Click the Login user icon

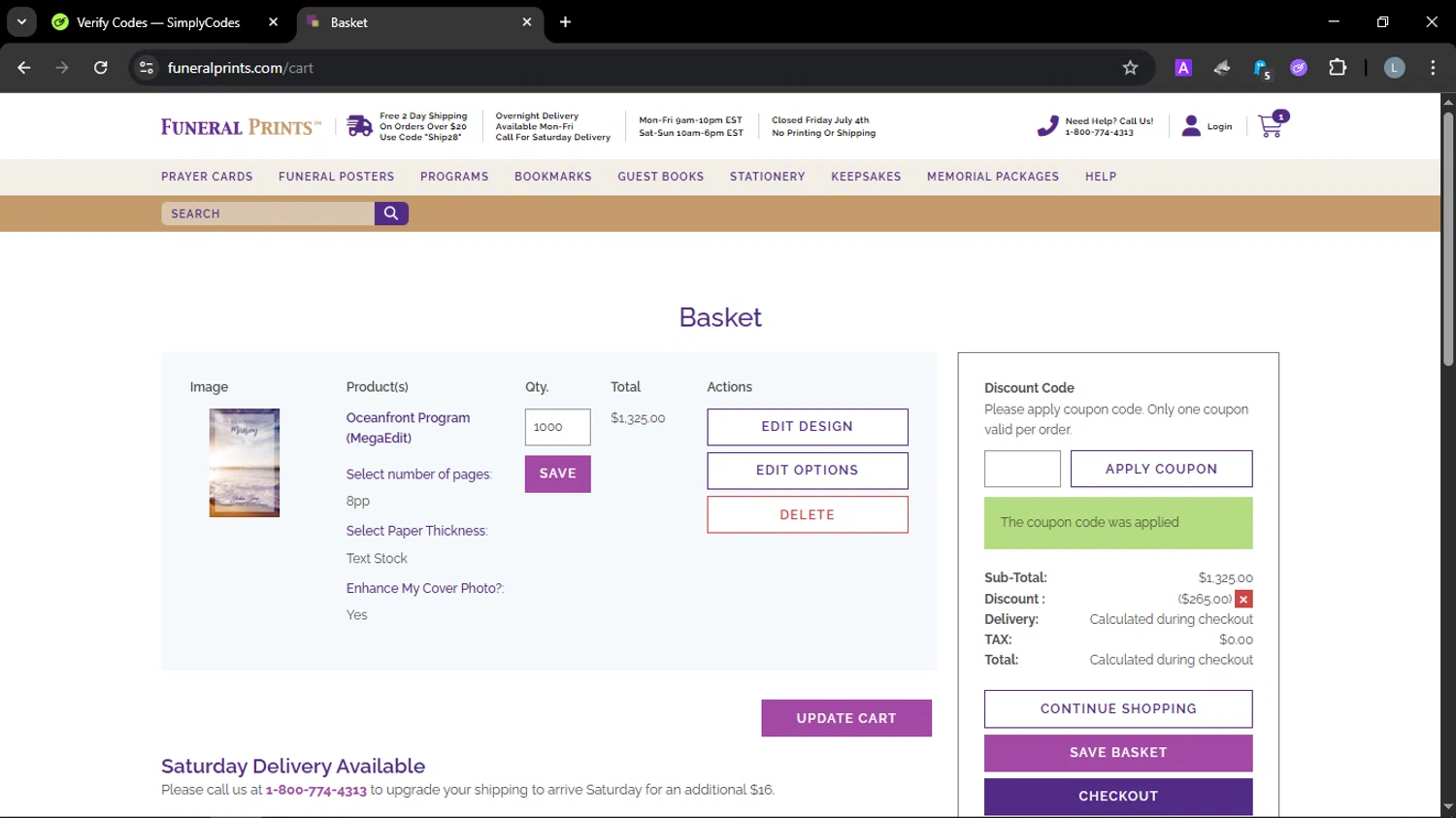tap(1191, 126)
